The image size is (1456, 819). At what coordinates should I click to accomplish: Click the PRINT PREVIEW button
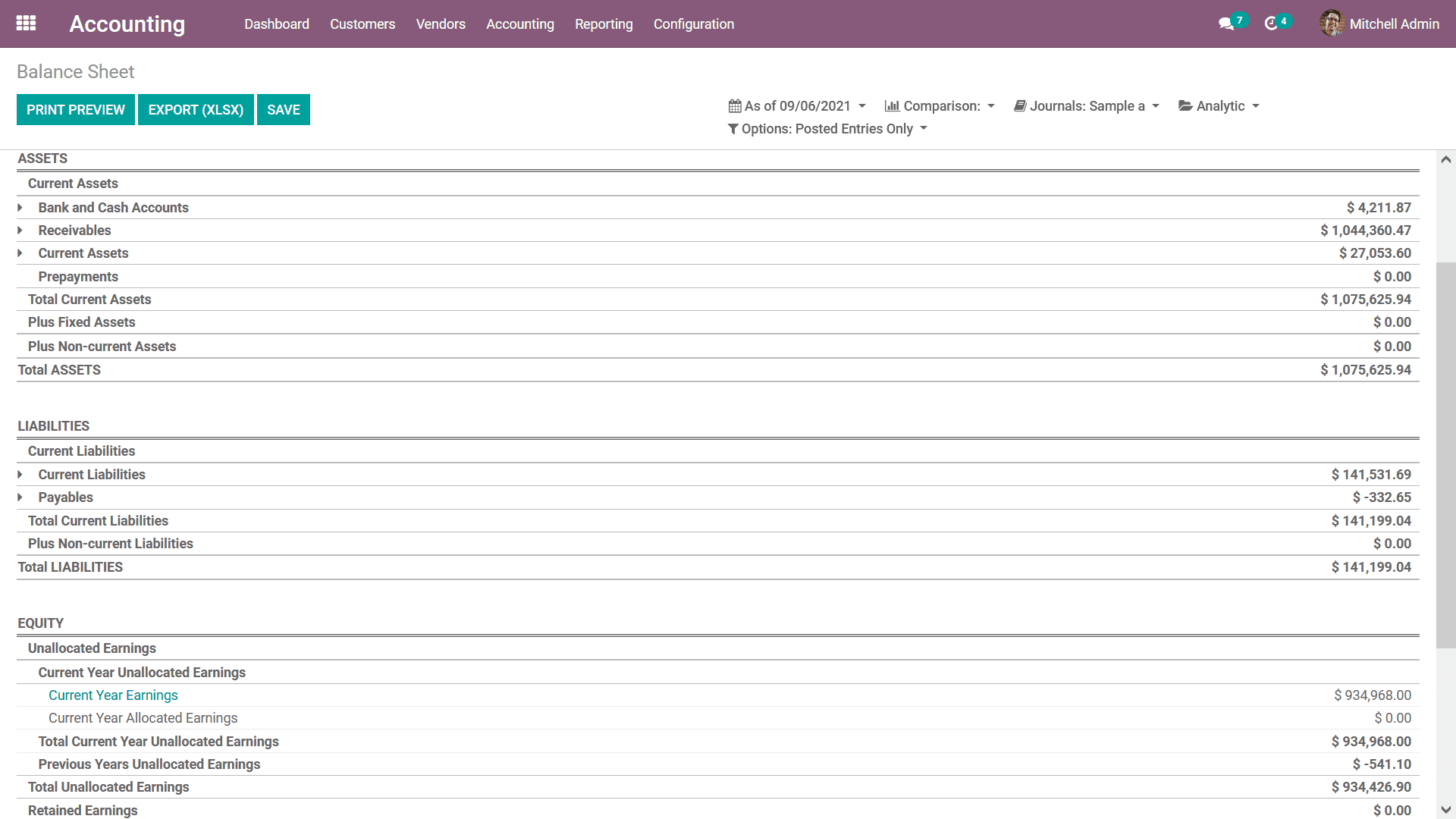coord(76,110)
